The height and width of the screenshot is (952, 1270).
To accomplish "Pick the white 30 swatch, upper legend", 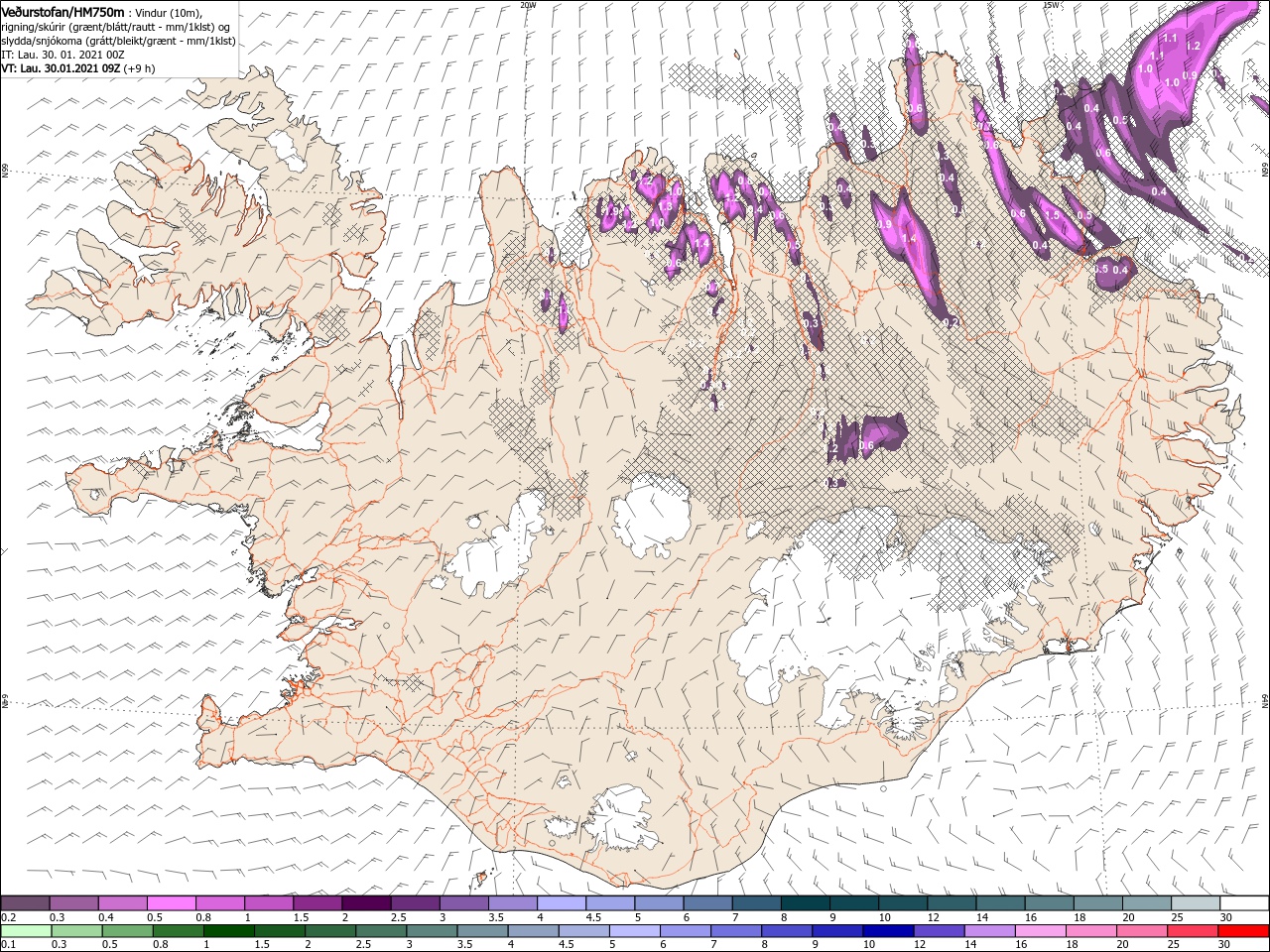I will pos(1244,903).
